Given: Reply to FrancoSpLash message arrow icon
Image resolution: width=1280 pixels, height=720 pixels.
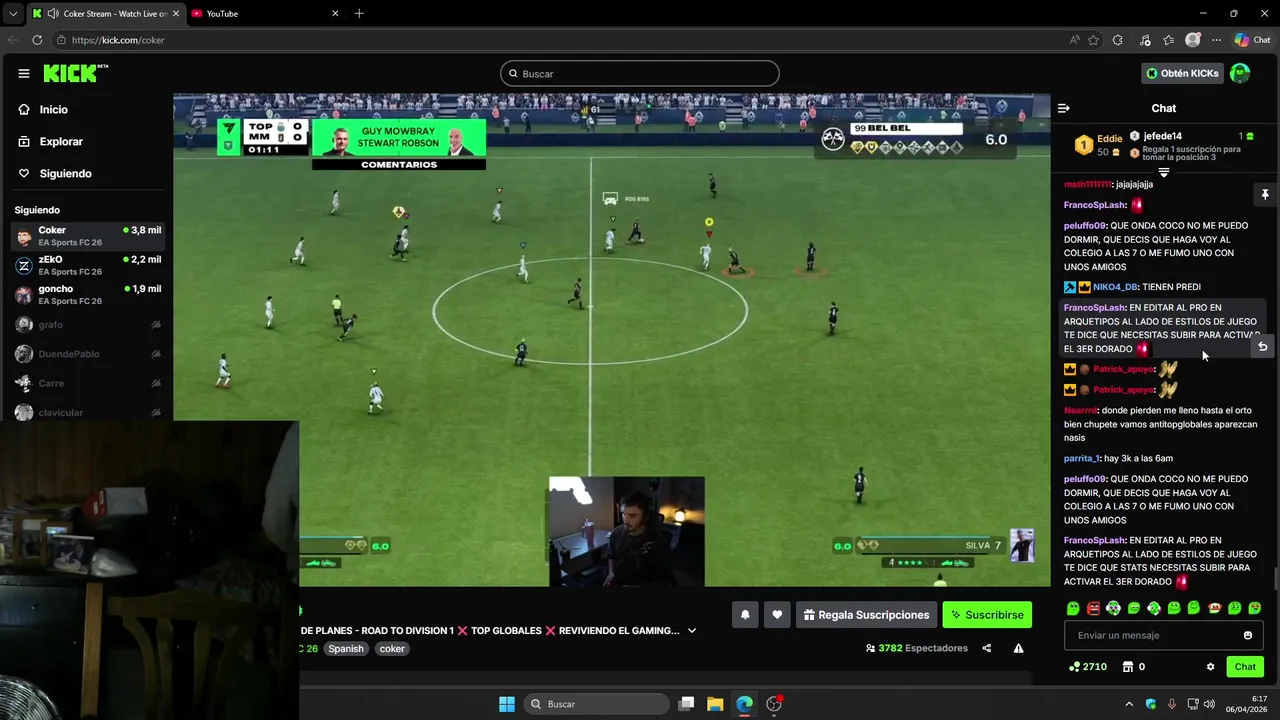Looking at the screenshot, I should (1262, 346).
